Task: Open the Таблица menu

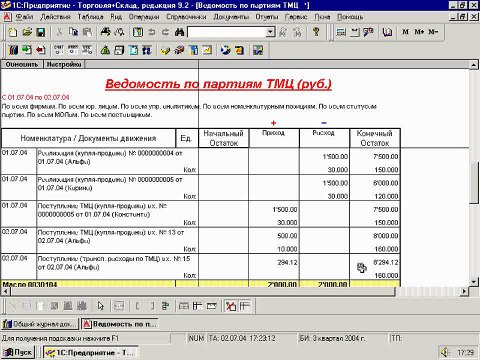Action: [x=90, y=17]
